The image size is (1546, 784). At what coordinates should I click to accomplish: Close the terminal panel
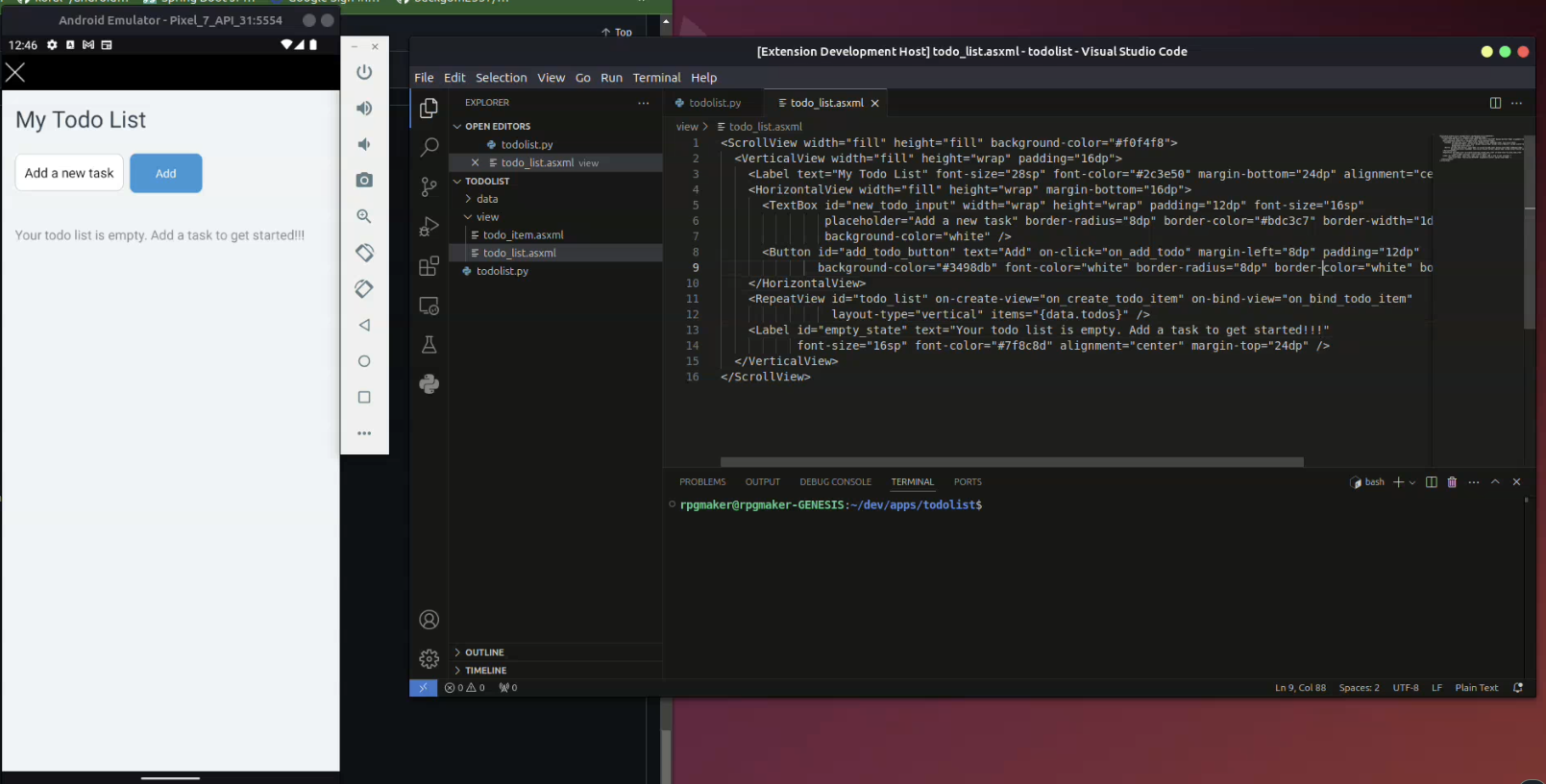1516,482
